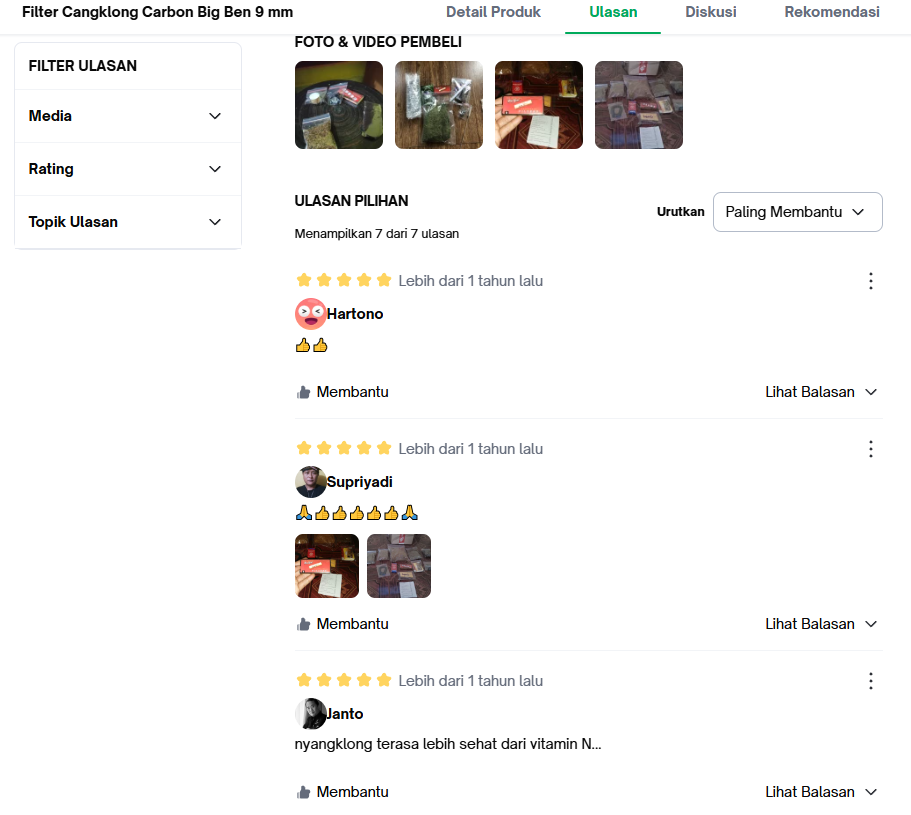
Task: Expand the Rating filter section
Action: [128, 169]
